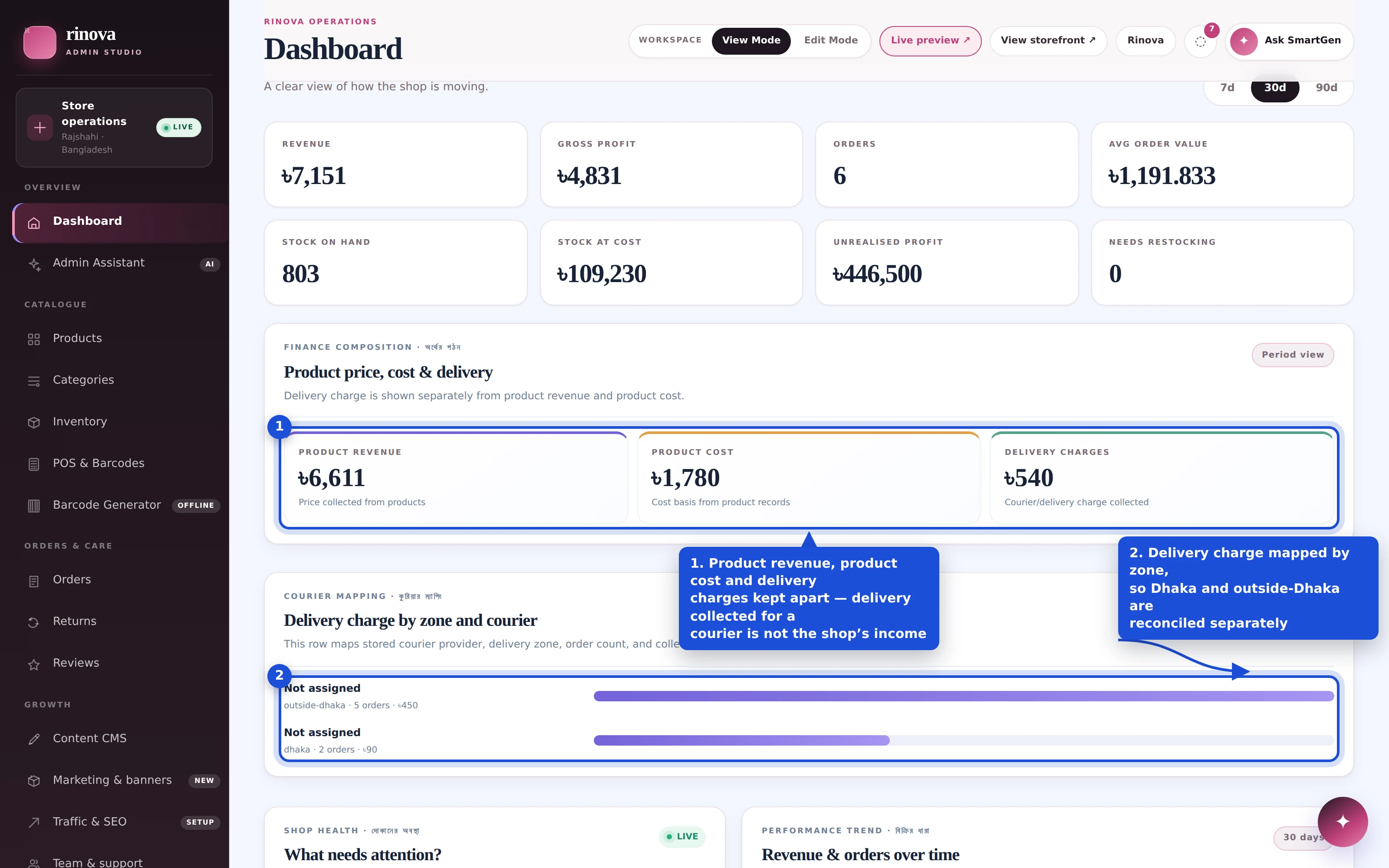This screenshot has width=1389, height=868.
Task: Click the LIVE status badge in Store operations
Action: [178, 128]
